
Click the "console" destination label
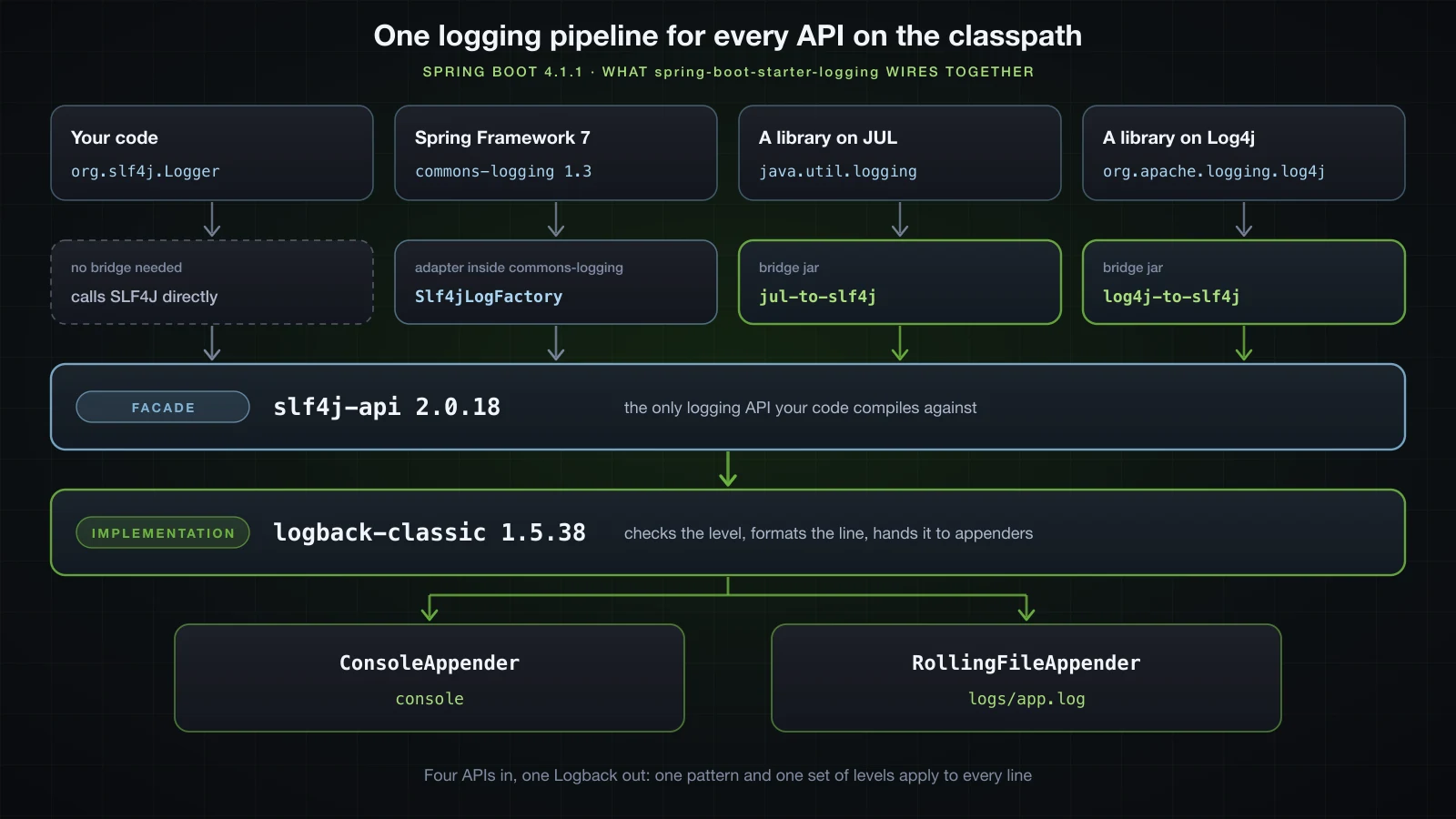pyautogui.click(x=430, y=699)
